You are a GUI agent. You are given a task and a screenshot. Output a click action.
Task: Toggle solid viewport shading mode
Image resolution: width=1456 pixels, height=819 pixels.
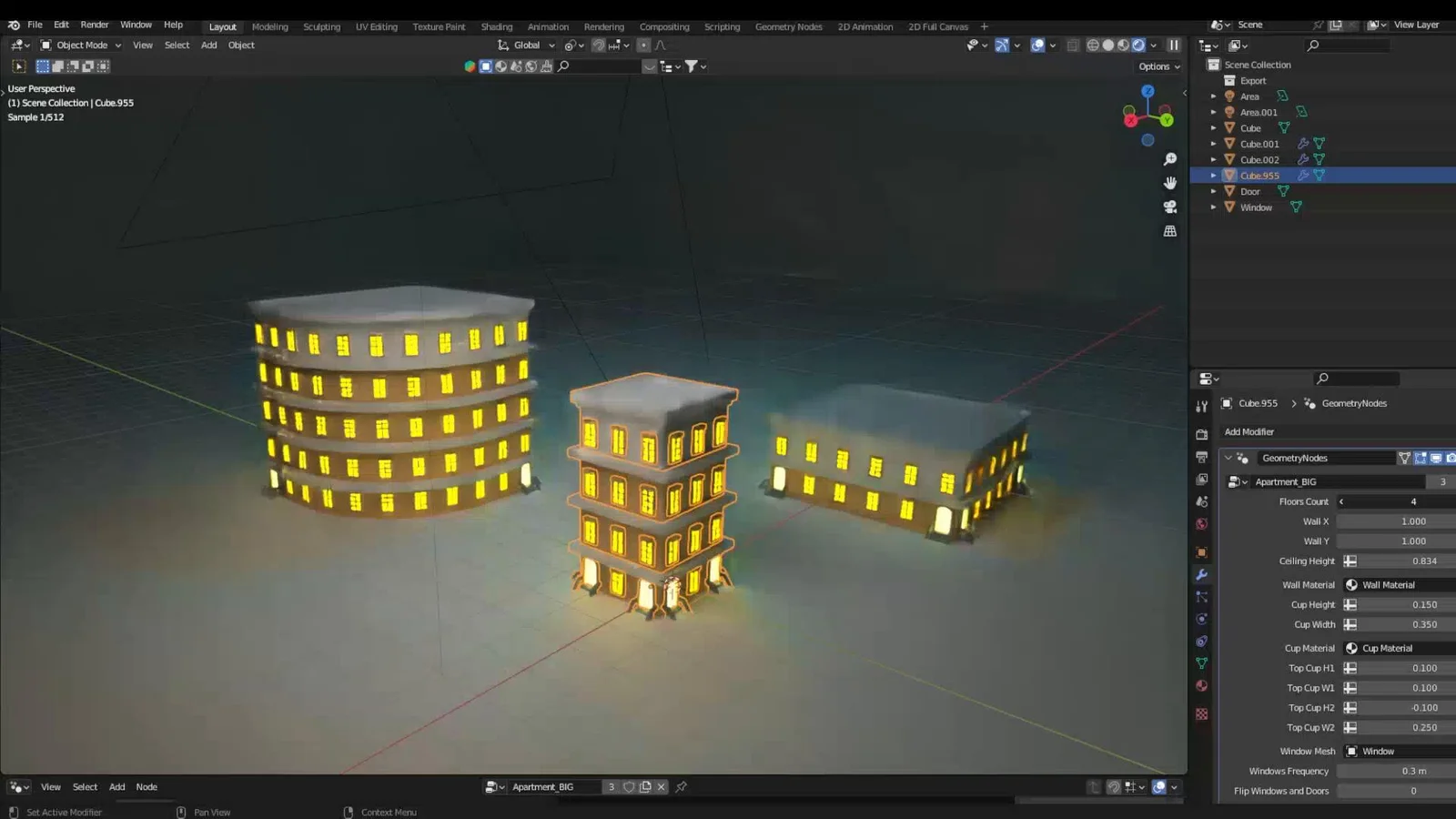[1108, 45]
